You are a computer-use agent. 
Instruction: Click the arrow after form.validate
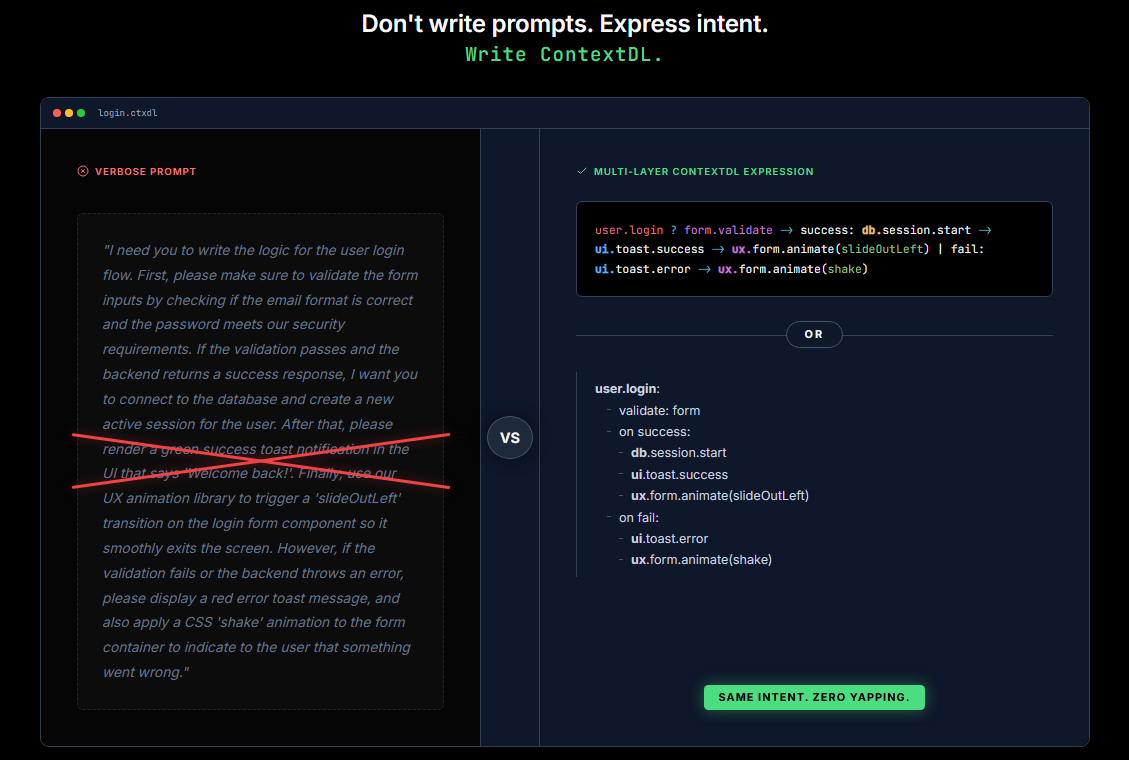[x=786, y=230]
